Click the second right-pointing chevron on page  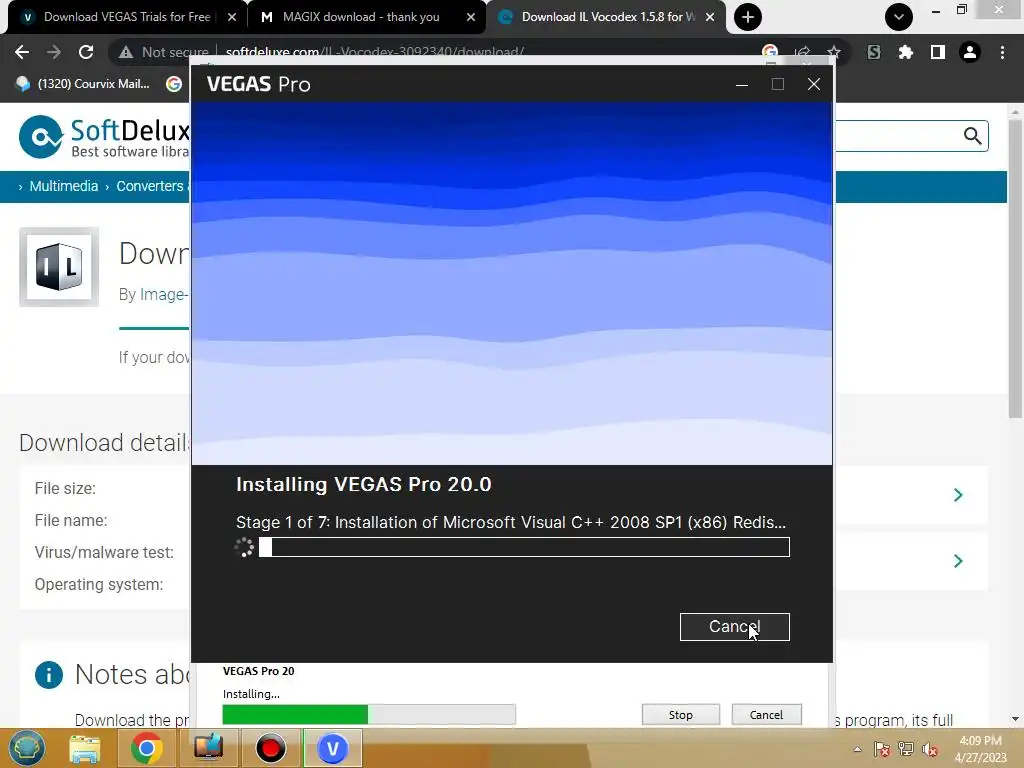[958, 561]
